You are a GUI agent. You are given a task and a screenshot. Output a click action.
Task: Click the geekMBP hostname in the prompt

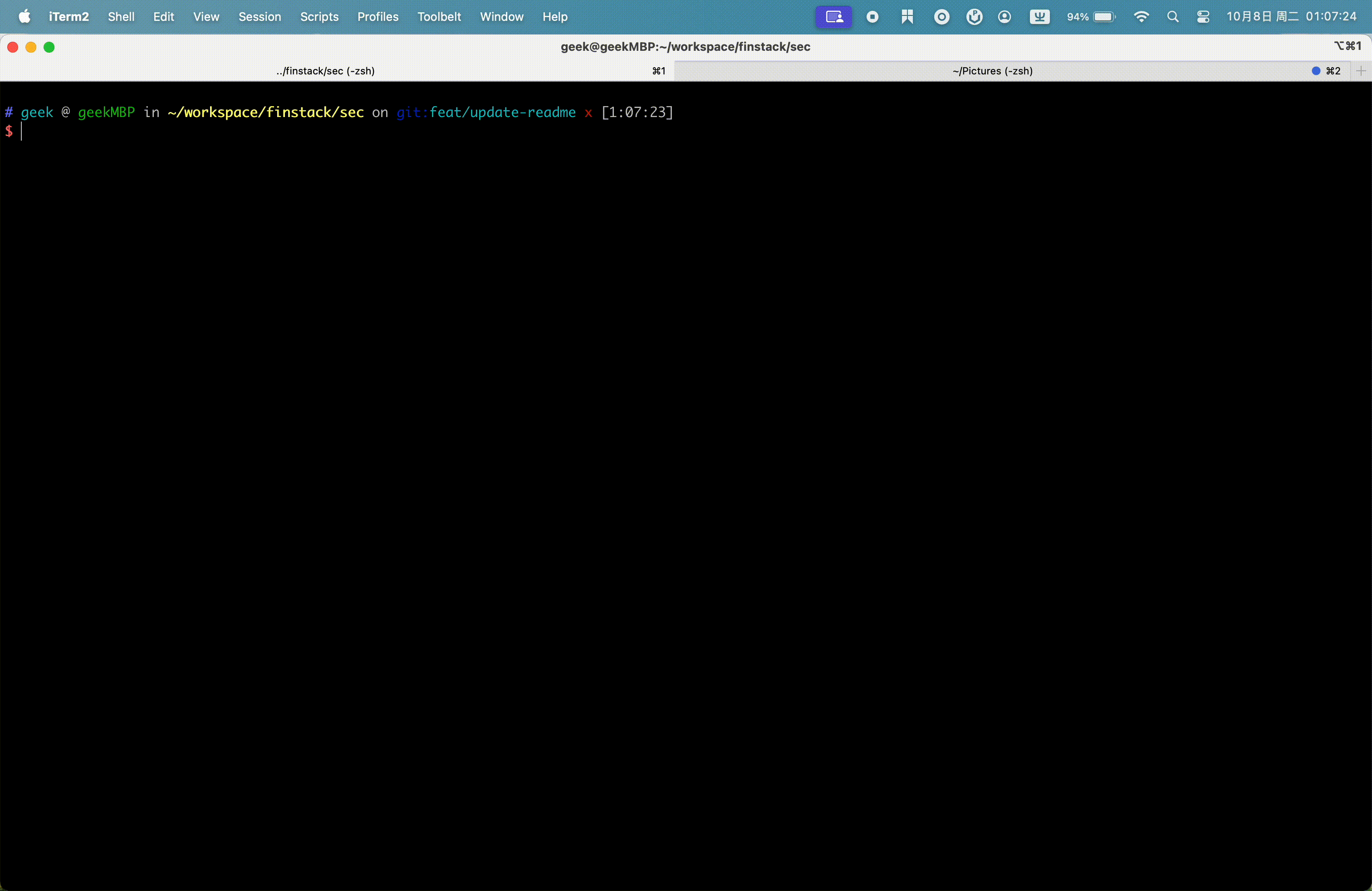[106, 113]
